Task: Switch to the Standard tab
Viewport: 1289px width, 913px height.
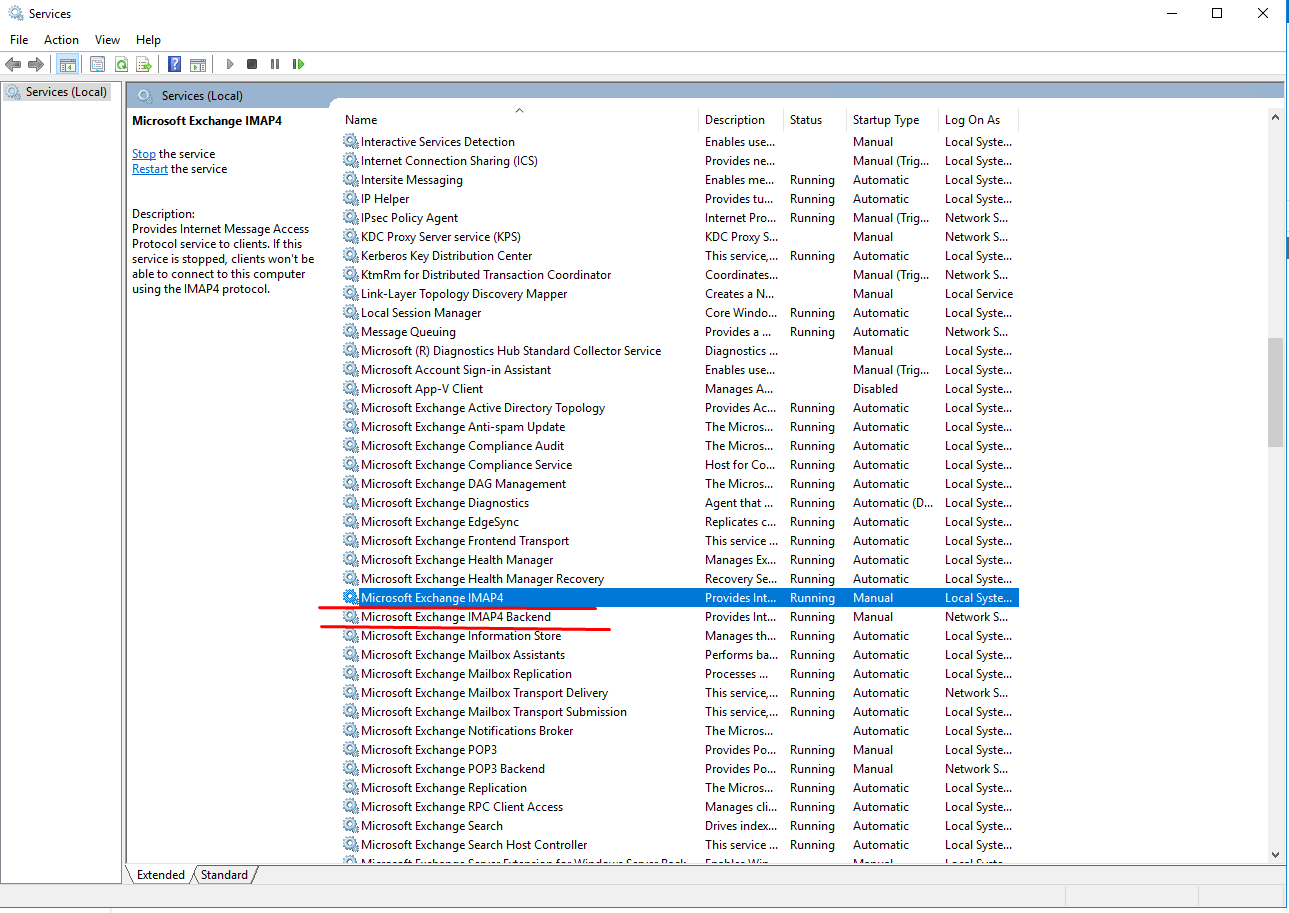Action: pos(223,874)
